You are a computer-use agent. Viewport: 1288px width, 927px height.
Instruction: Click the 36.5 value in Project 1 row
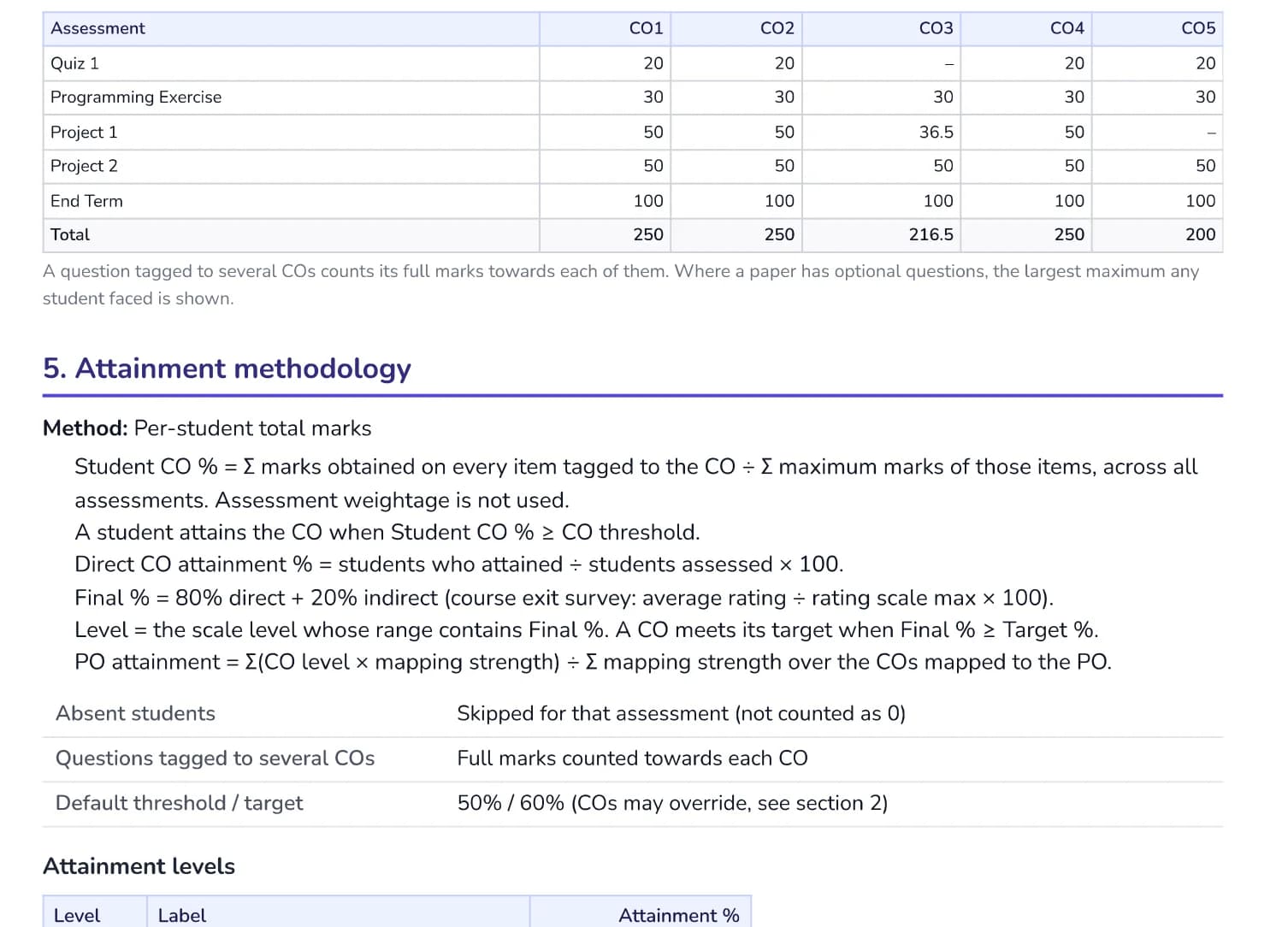click(936, 133)
